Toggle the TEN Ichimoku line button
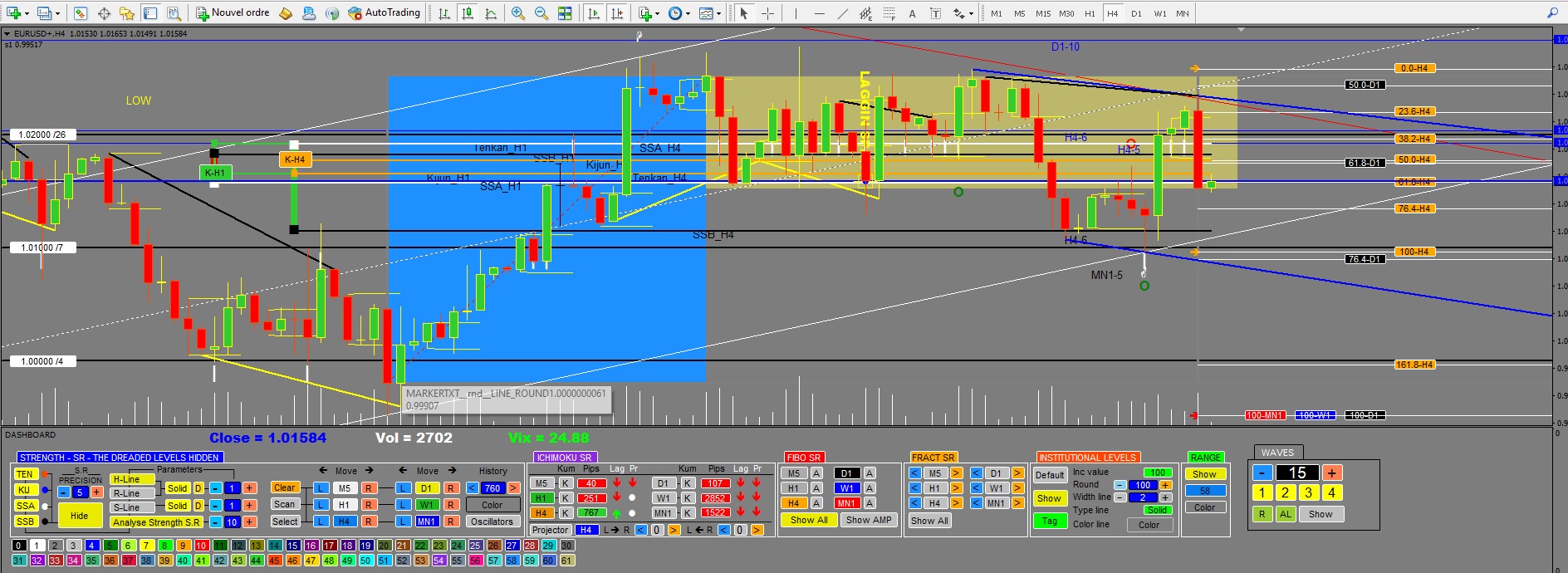This screenshot has width=1568, height=573. coord(24,474)
